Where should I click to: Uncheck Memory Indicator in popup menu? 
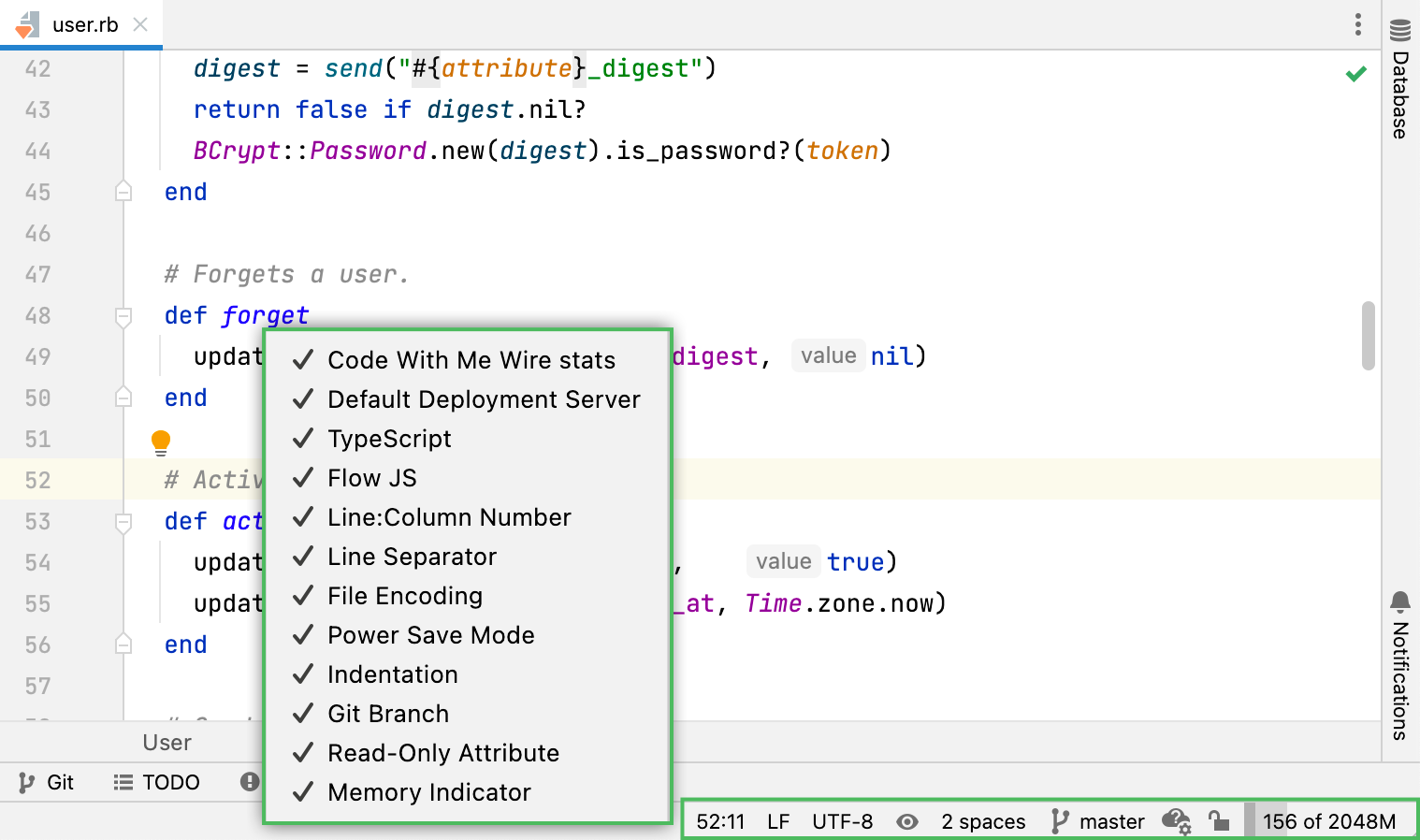(429, 792)
